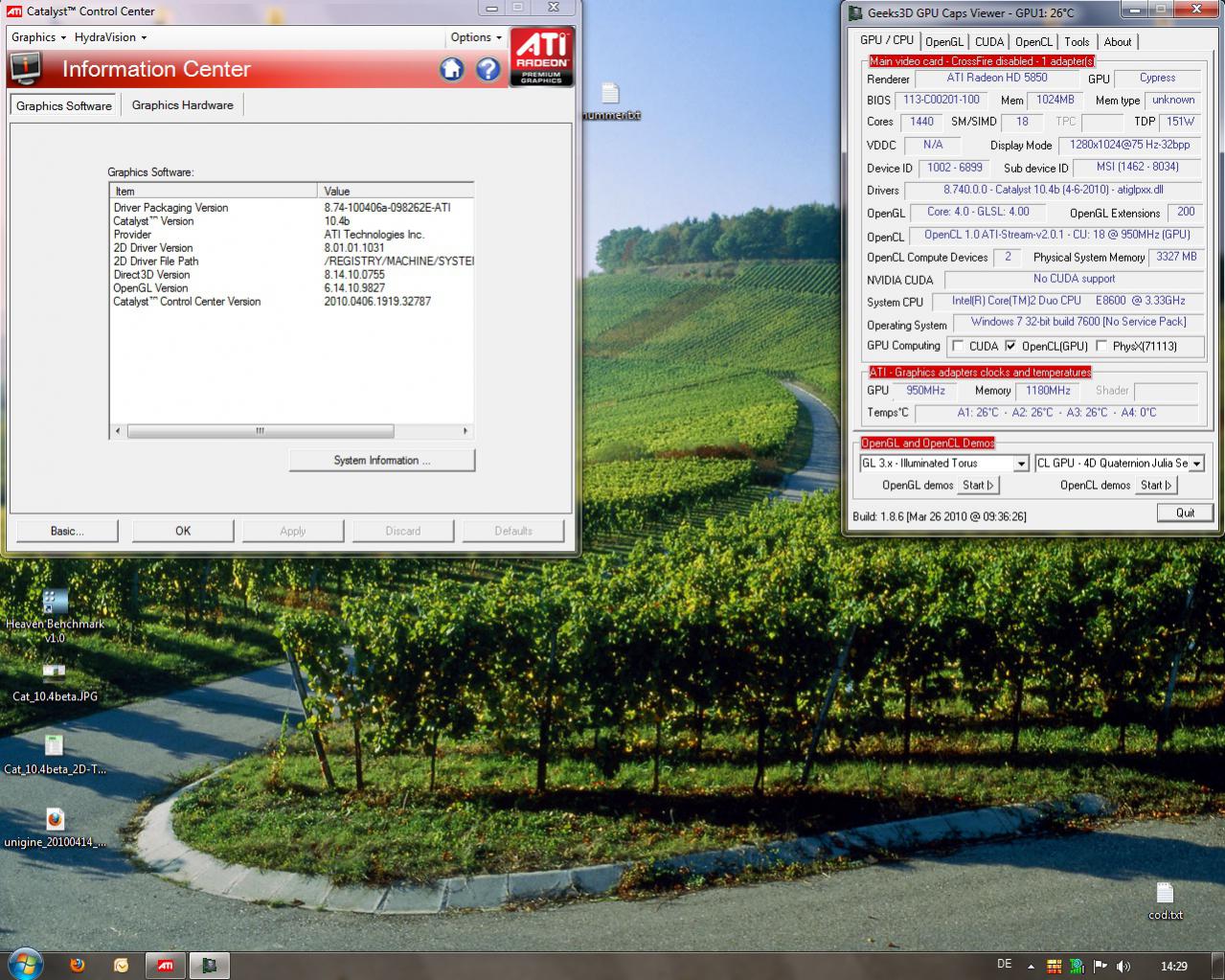Quit GPU Caps Viewer

point(1186,513)
